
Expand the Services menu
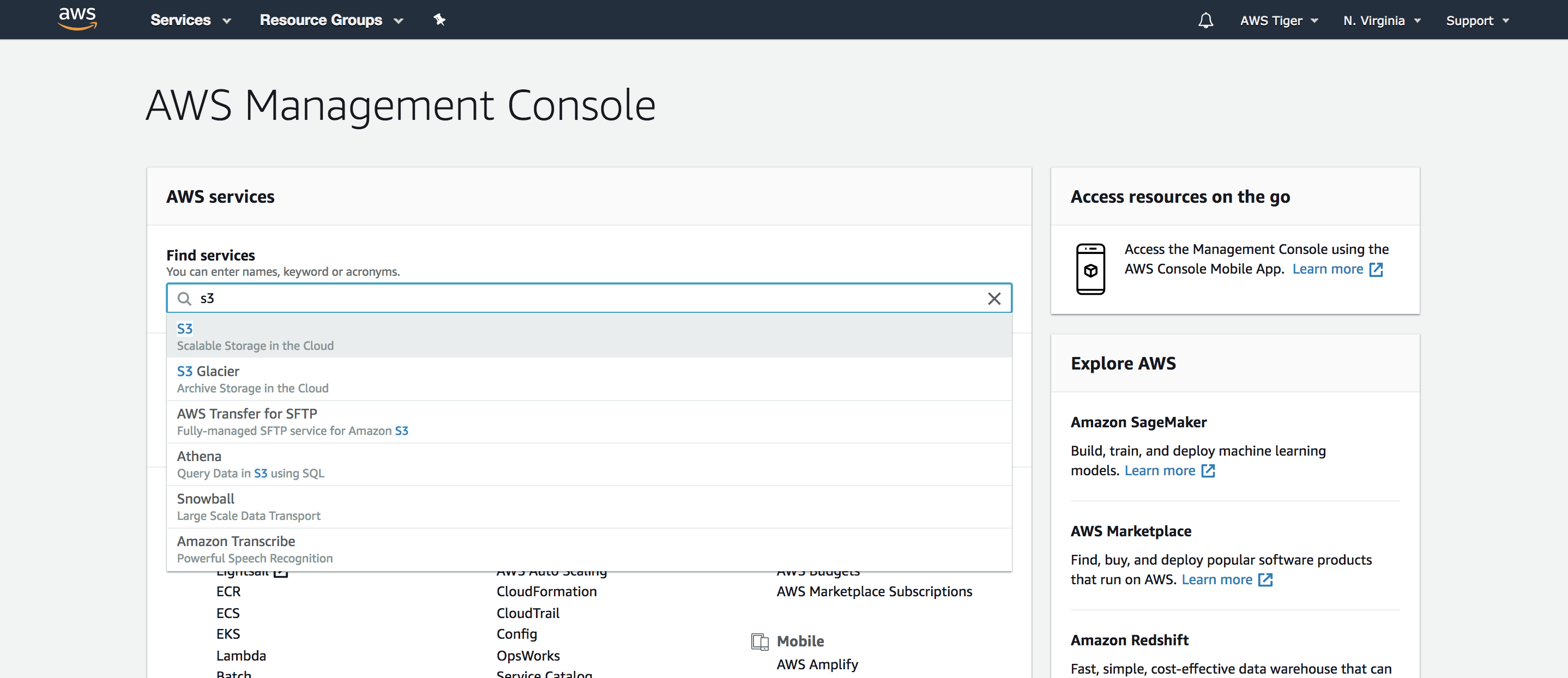tap(190, 20)
